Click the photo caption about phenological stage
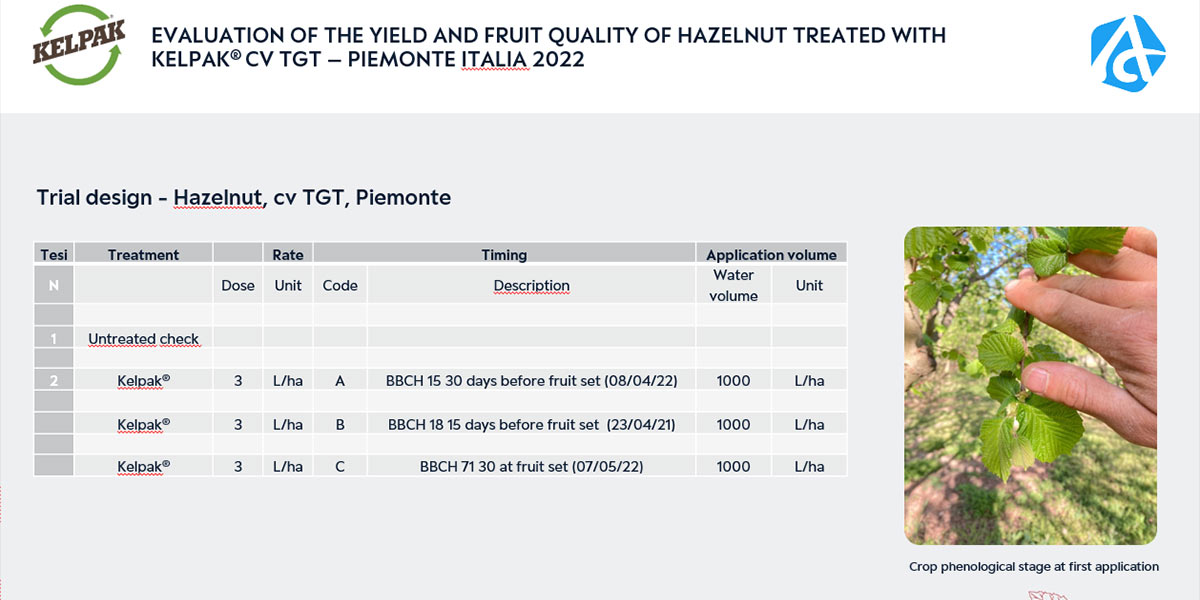This screenshot has width=1200, height=600. coord(1033,566)
